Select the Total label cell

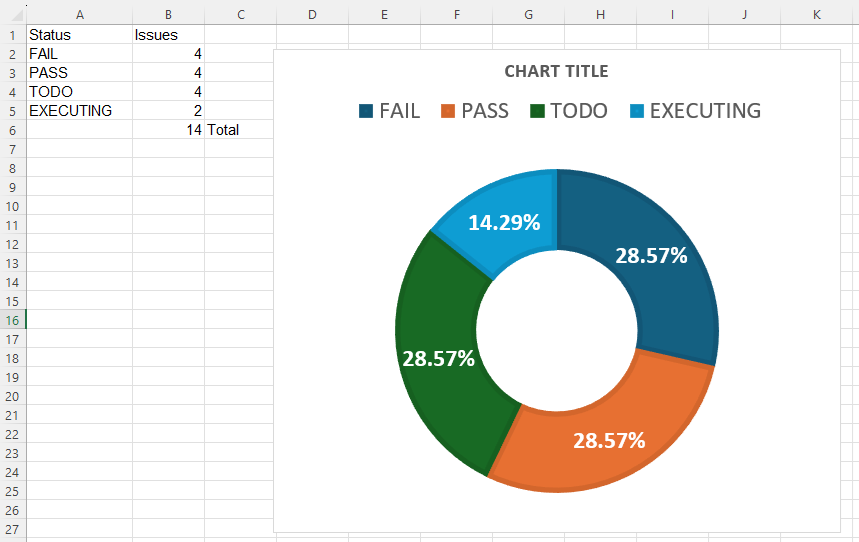[x=240, y=130]
